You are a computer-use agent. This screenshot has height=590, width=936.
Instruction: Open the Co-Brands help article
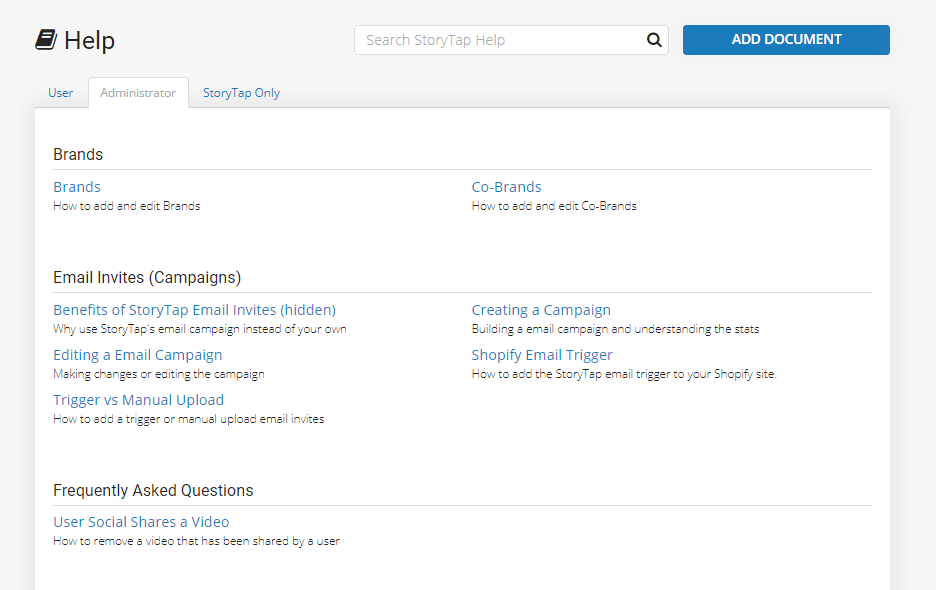(507, 187)
